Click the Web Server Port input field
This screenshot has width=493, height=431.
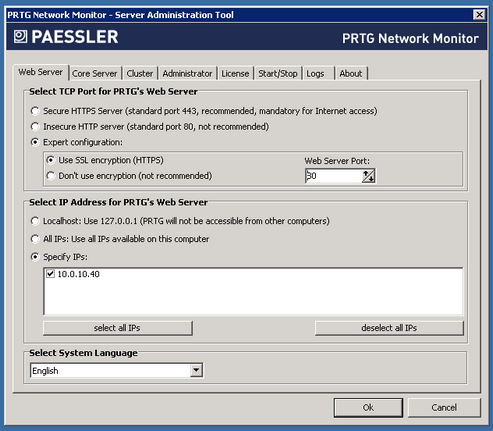pyautogui.click(x=334, y=176)
